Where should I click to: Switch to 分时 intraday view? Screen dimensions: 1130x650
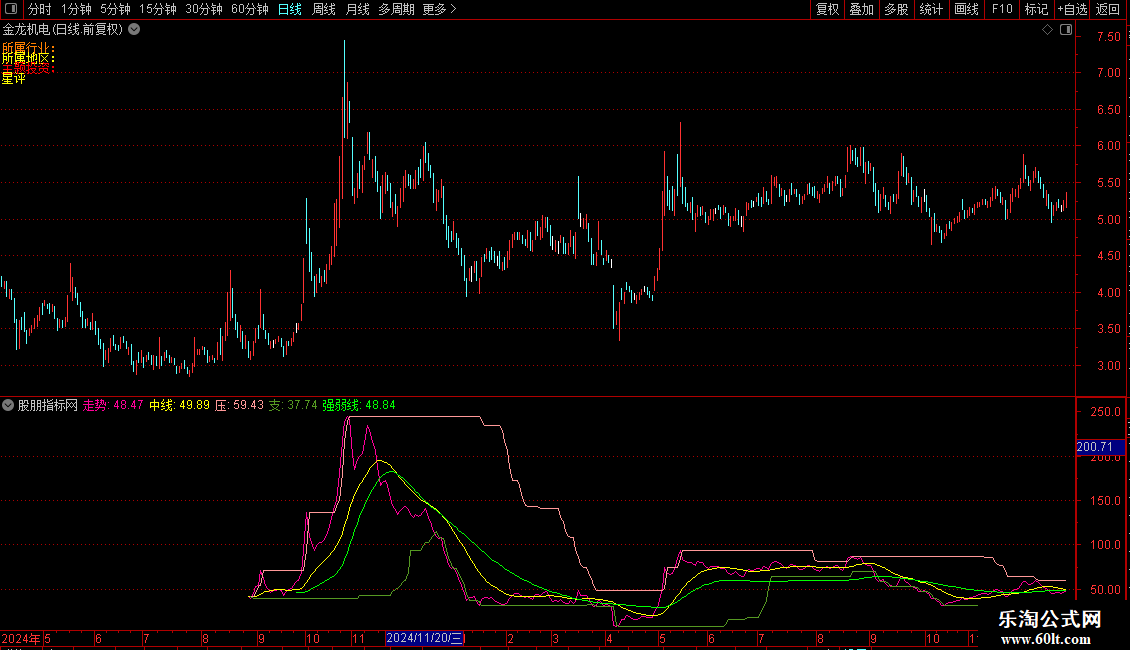[40, 9]
